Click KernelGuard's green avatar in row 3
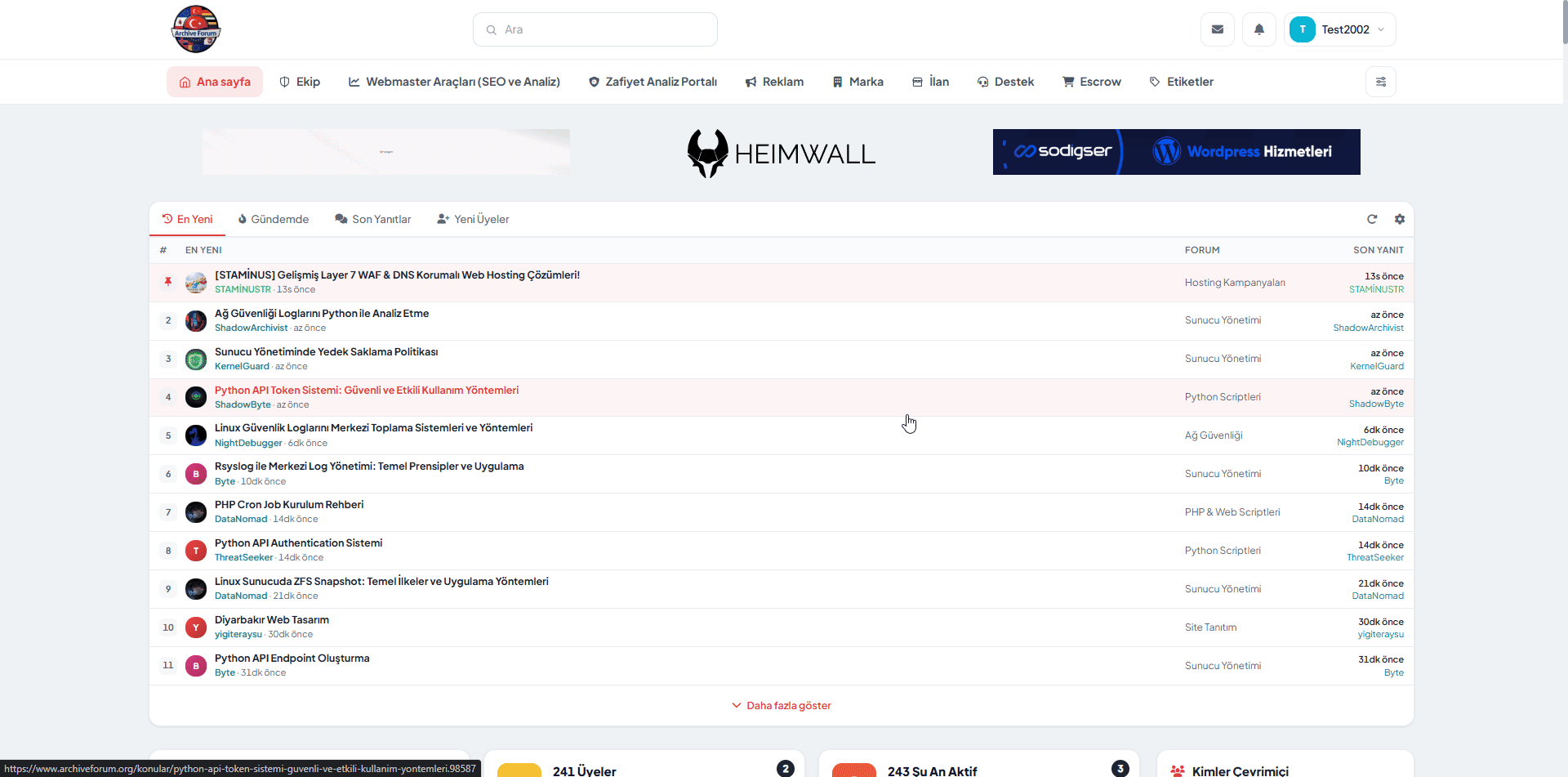Image resolution: width=1568 pixels, height=777 pixels. (196, 359)
